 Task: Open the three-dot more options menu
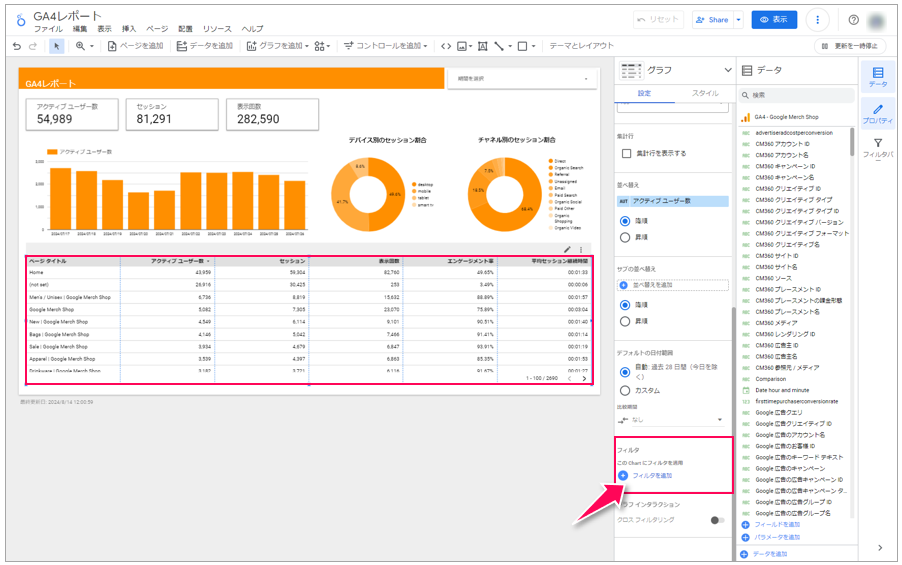pos(817,20)
